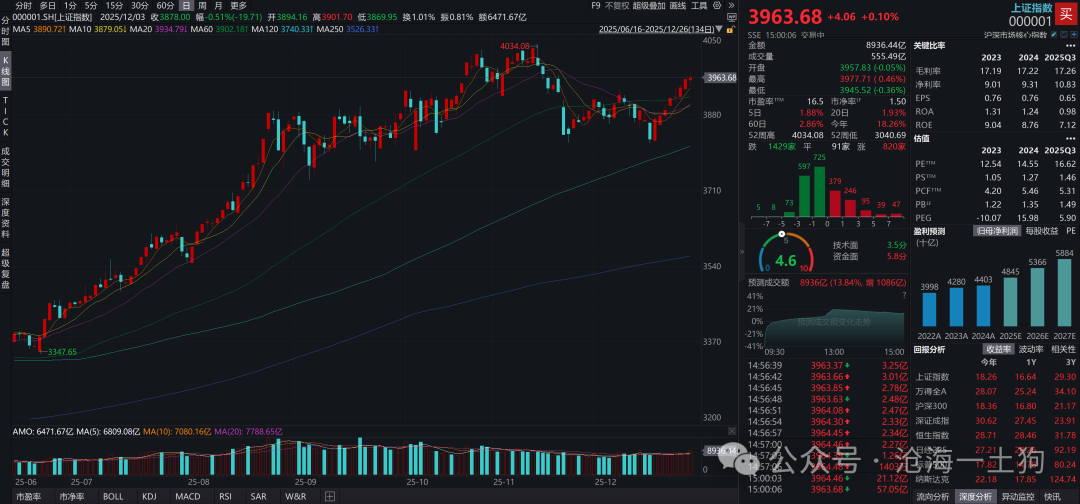The height and width of the screenshot is (504, 1080).
Task: Select 波动率 in 回报分析
Action: click(x=1031, y=350)
